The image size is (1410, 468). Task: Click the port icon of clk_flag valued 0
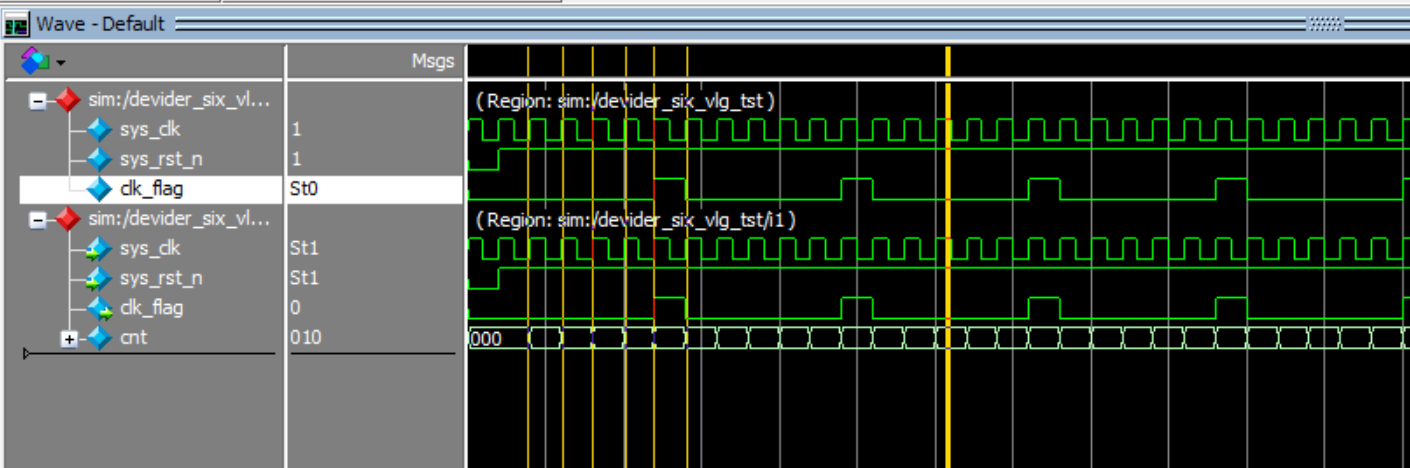pyautogui.click(x=98, y=308)
